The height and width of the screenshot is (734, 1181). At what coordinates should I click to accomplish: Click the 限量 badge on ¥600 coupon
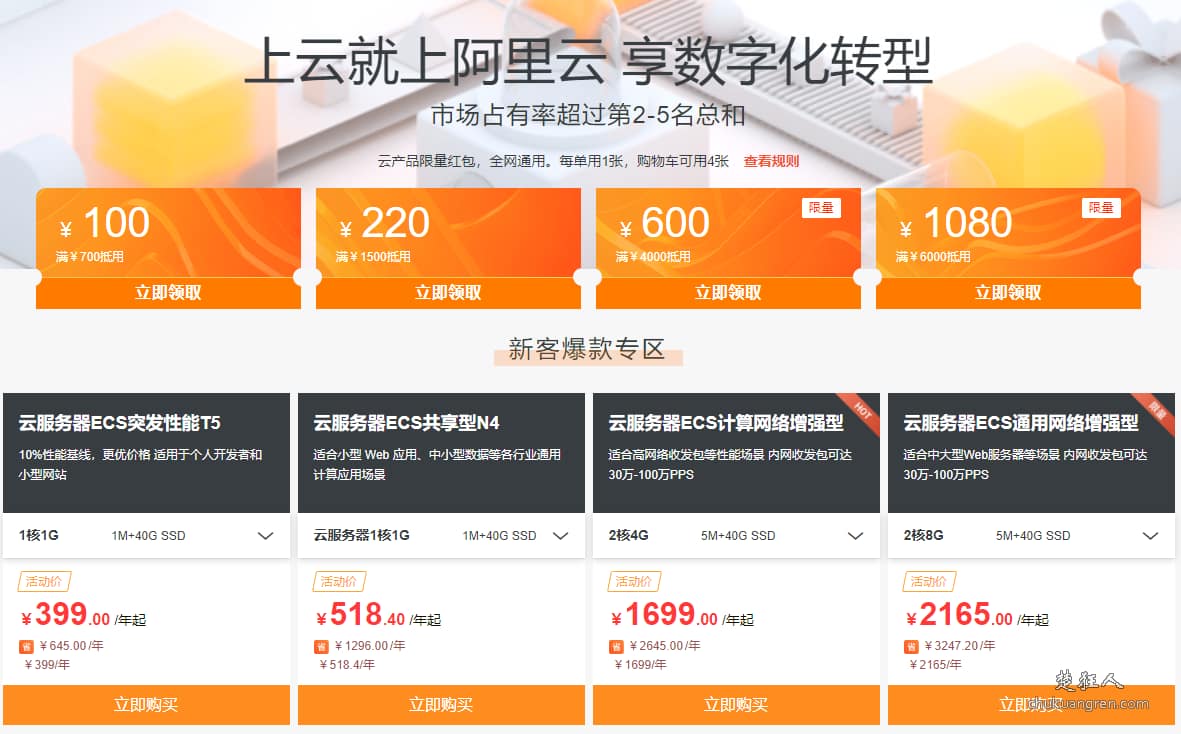[821, 208]
